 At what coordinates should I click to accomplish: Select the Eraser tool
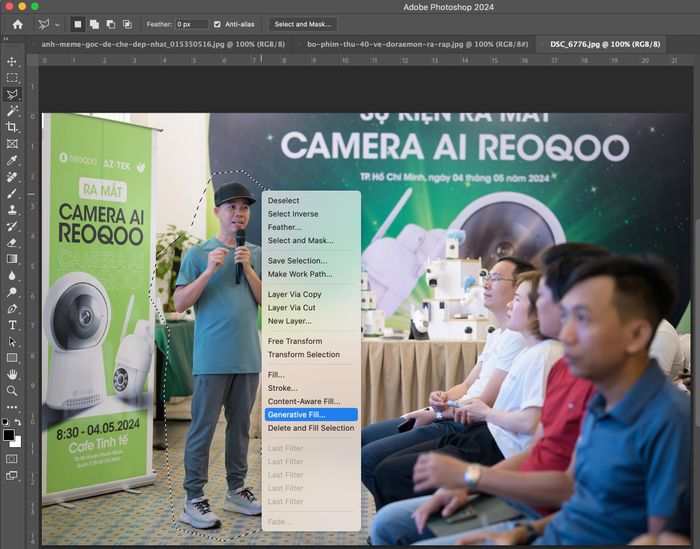(x=12, y=243)
